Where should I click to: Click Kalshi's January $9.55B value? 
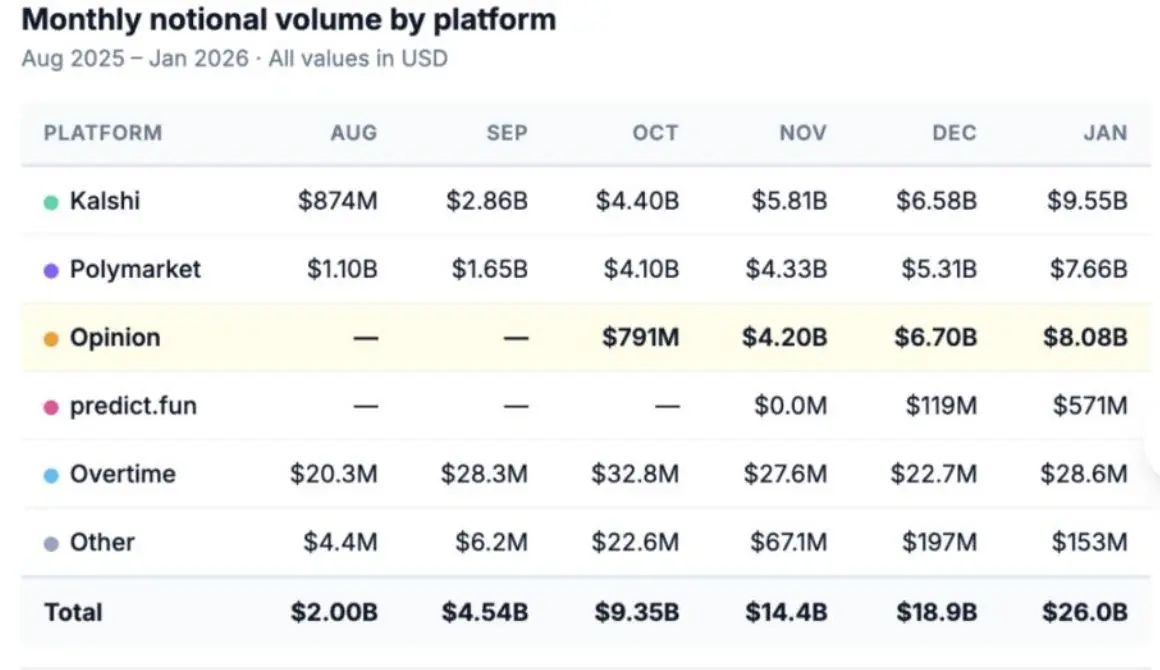1087,201
